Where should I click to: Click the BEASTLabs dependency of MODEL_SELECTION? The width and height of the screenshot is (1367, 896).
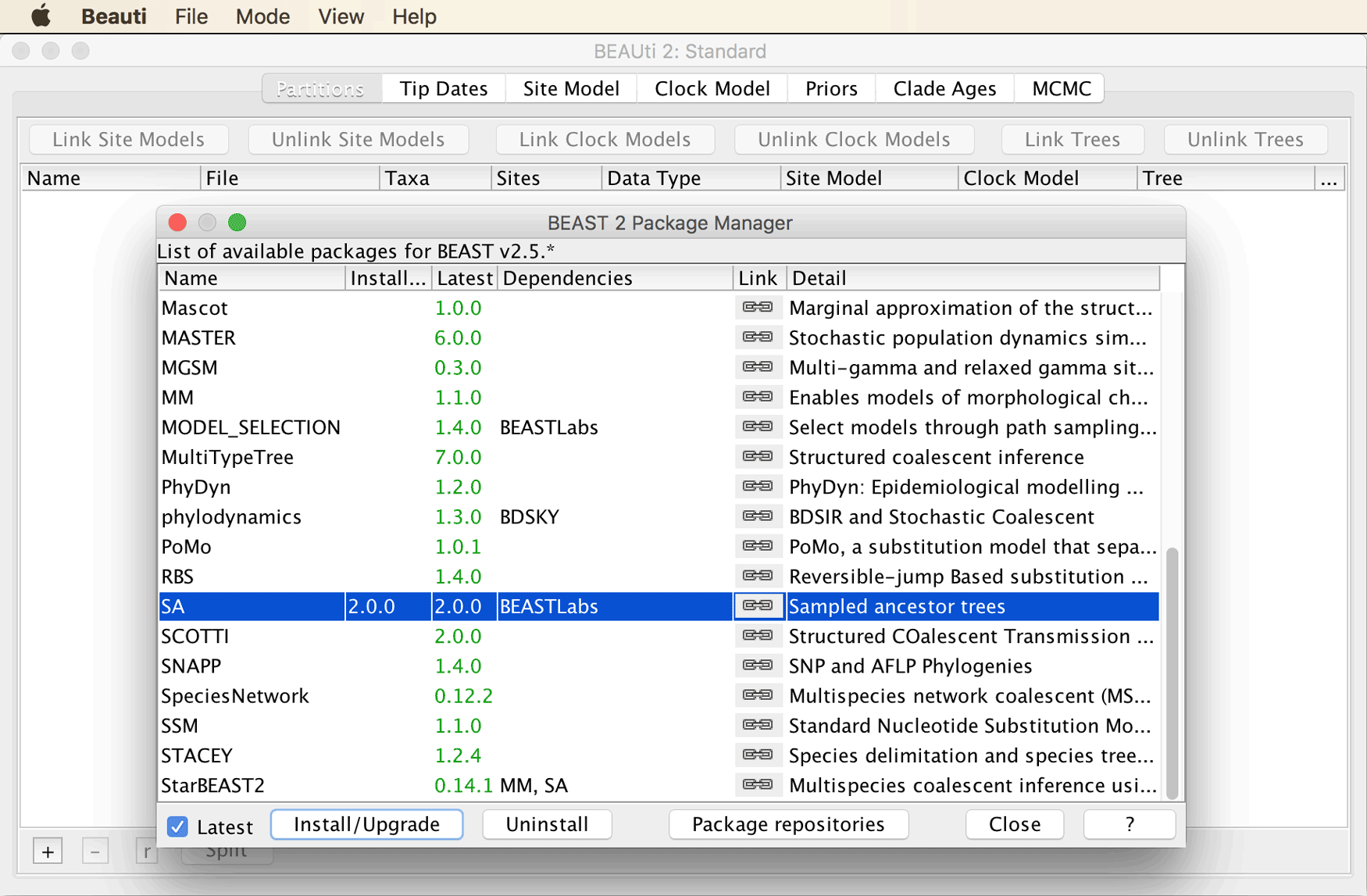(548, 427)
